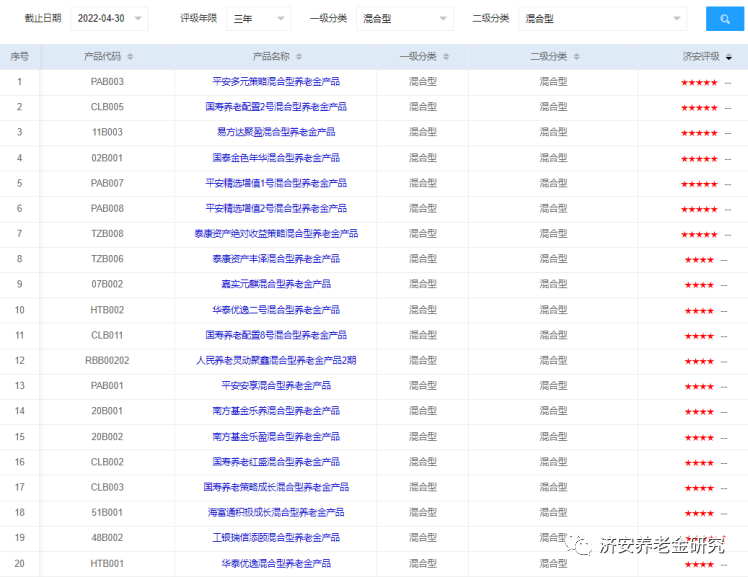Viewport: 748px width, 577px height.
Task: Sort by 产品名称 column arrows
Action: tap(299, 57)
